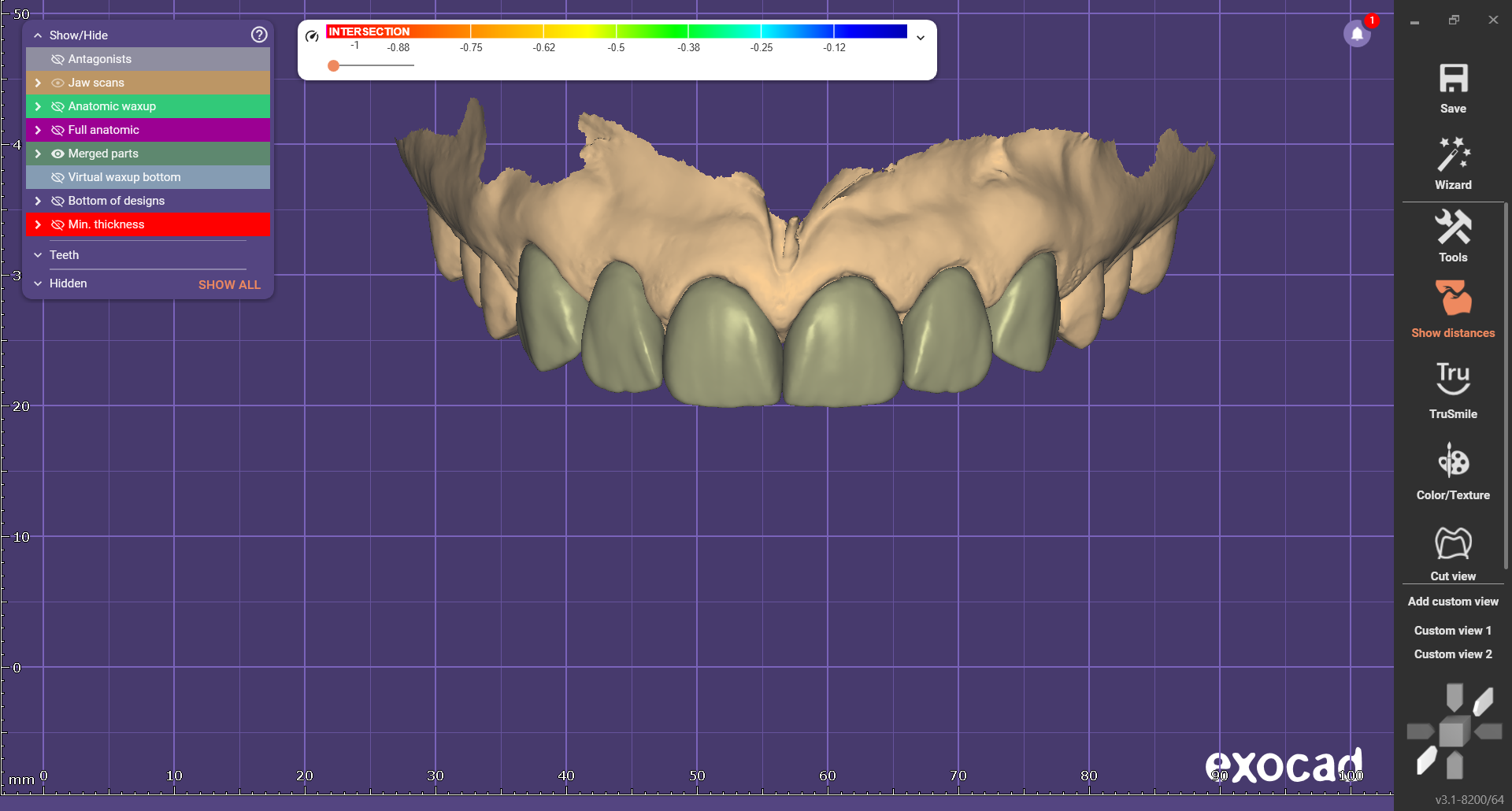Expand the Bottom of designs group
The width and height of the screenshot is (1512, 811).
click(x=37, y=201)
